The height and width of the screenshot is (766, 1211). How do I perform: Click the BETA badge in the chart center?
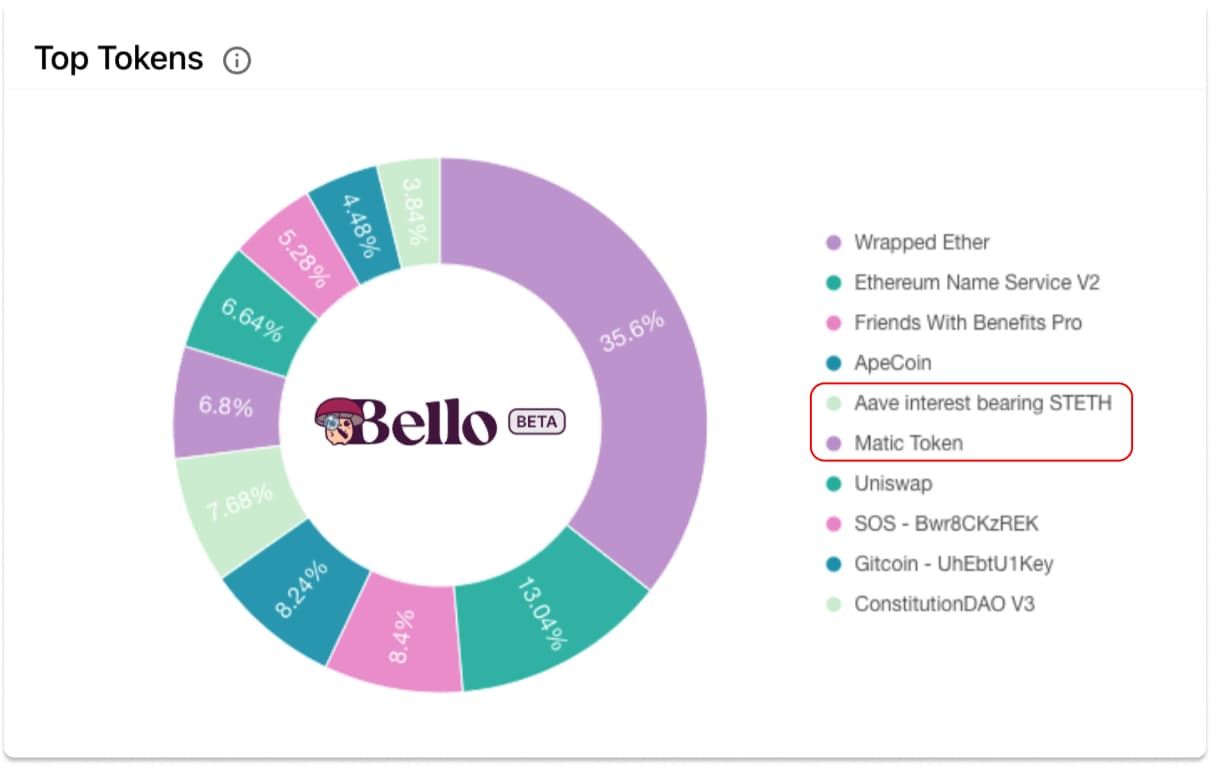[x=537, y=422]
